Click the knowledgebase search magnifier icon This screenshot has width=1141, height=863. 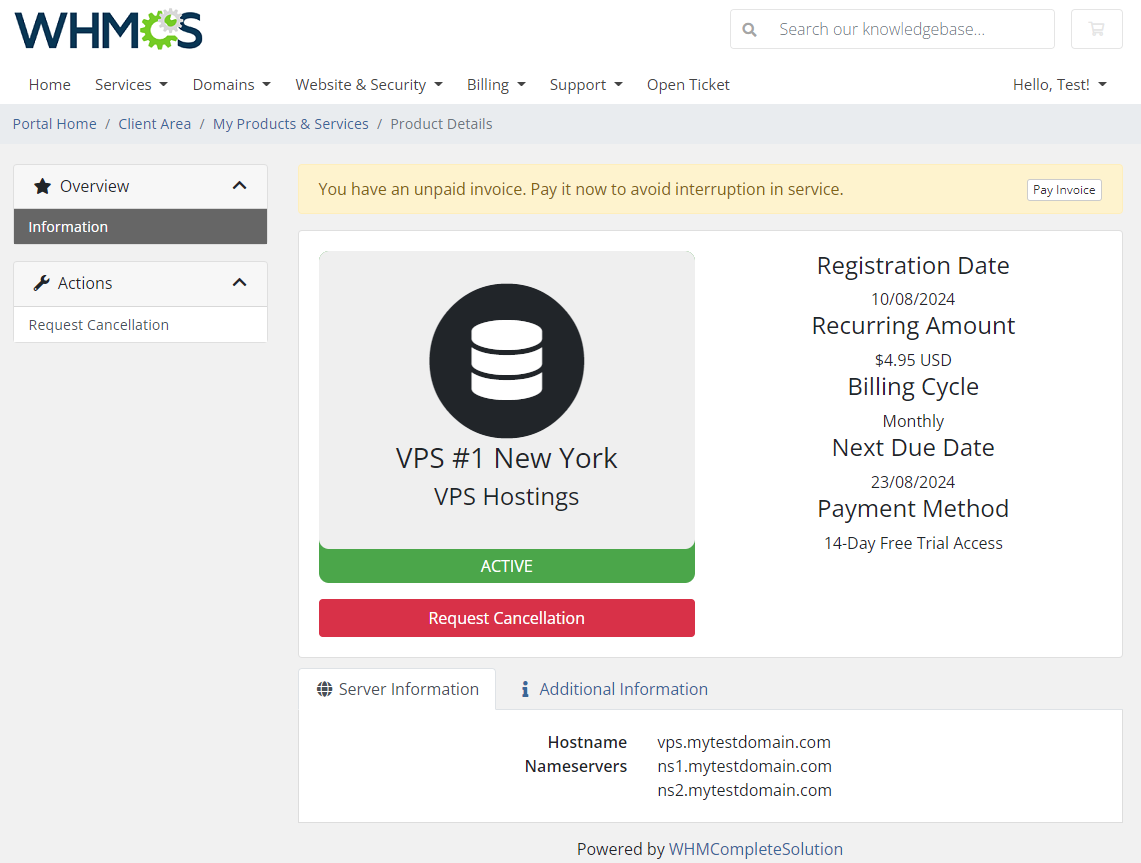[749, 29]
